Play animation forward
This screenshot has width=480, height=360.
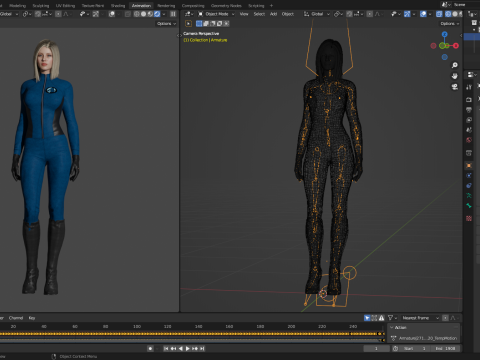[187, 349]
